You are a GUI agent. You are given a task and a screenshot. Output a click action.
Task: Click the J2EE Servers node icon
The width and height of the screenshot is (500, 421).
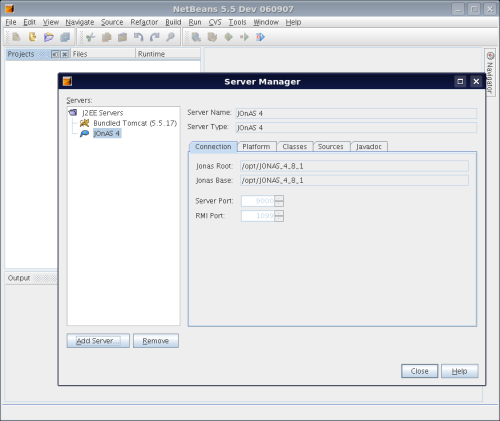pos(73,113)
